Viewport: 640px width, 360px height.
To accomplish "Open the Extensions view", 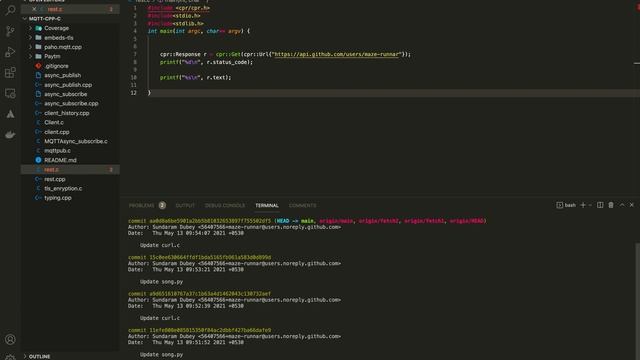I will pos(10,73).
